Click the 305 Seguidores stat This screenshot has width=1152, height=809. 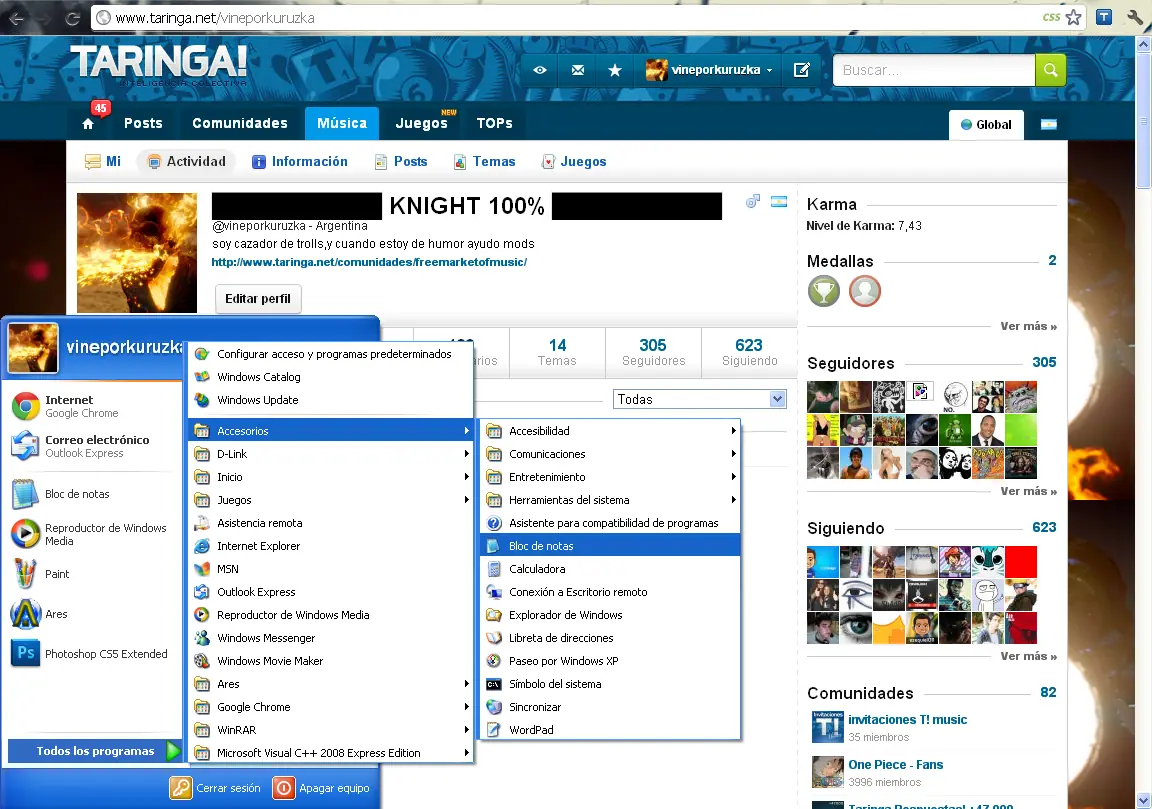pos(653,352)
